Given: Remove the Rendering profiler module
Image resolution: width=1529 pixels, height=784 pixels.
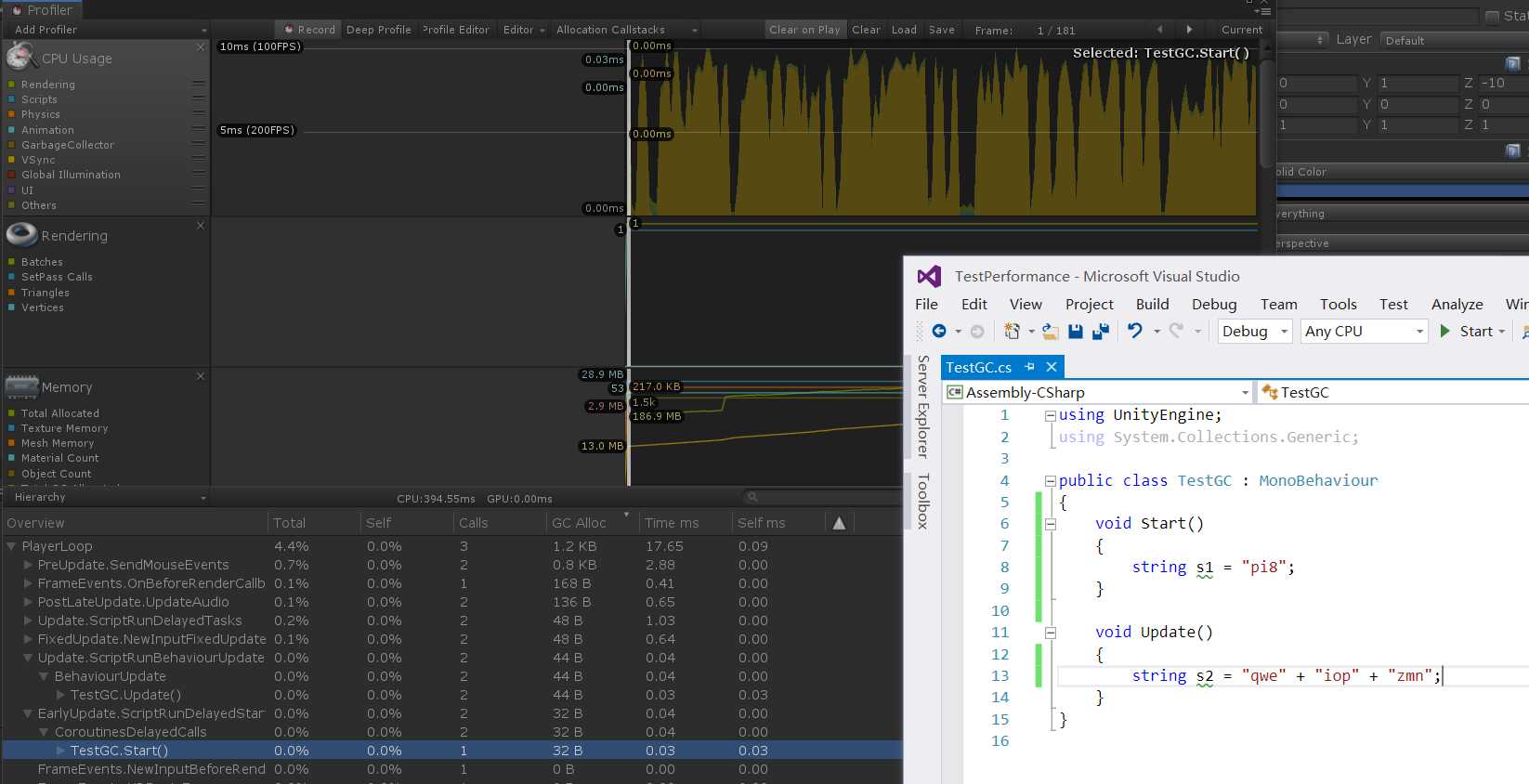Looking at the screenshot, I should pyautogui.click(x=201, y=225).
